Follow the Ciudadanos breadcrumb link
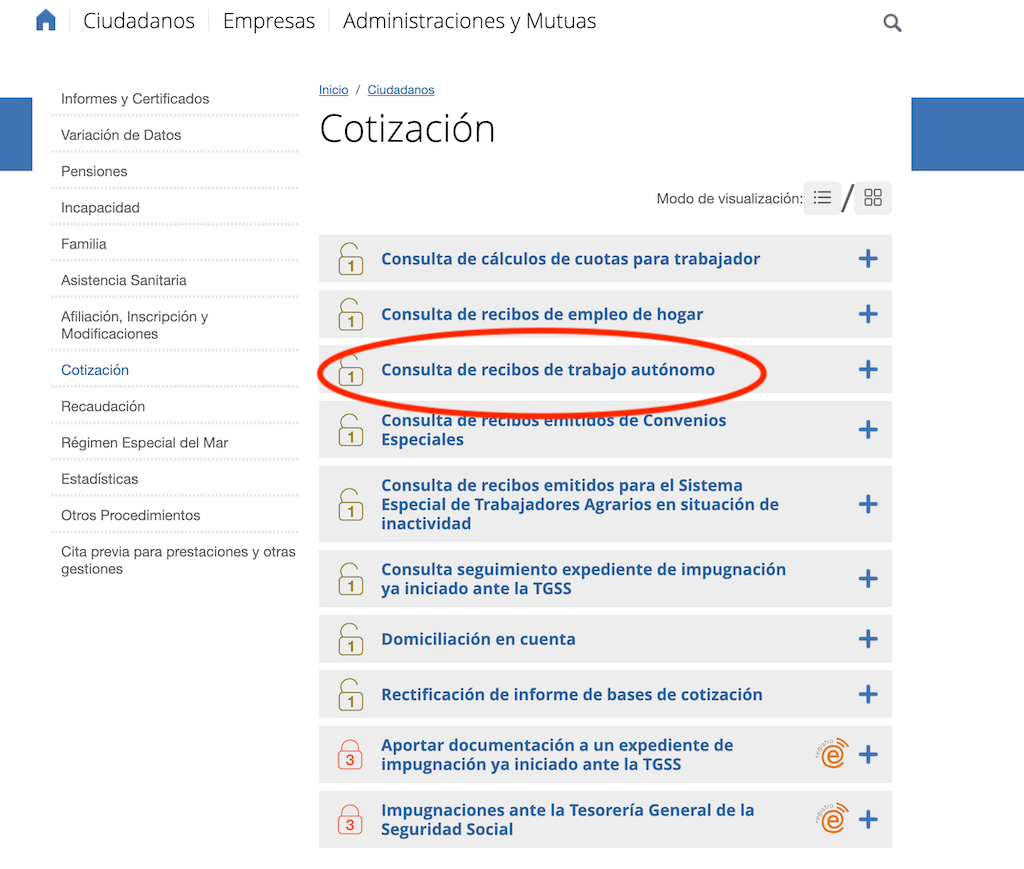Image resolution: width=1024 pixels, height=869 pixels. pyautogui.click(x=400, y=89)
